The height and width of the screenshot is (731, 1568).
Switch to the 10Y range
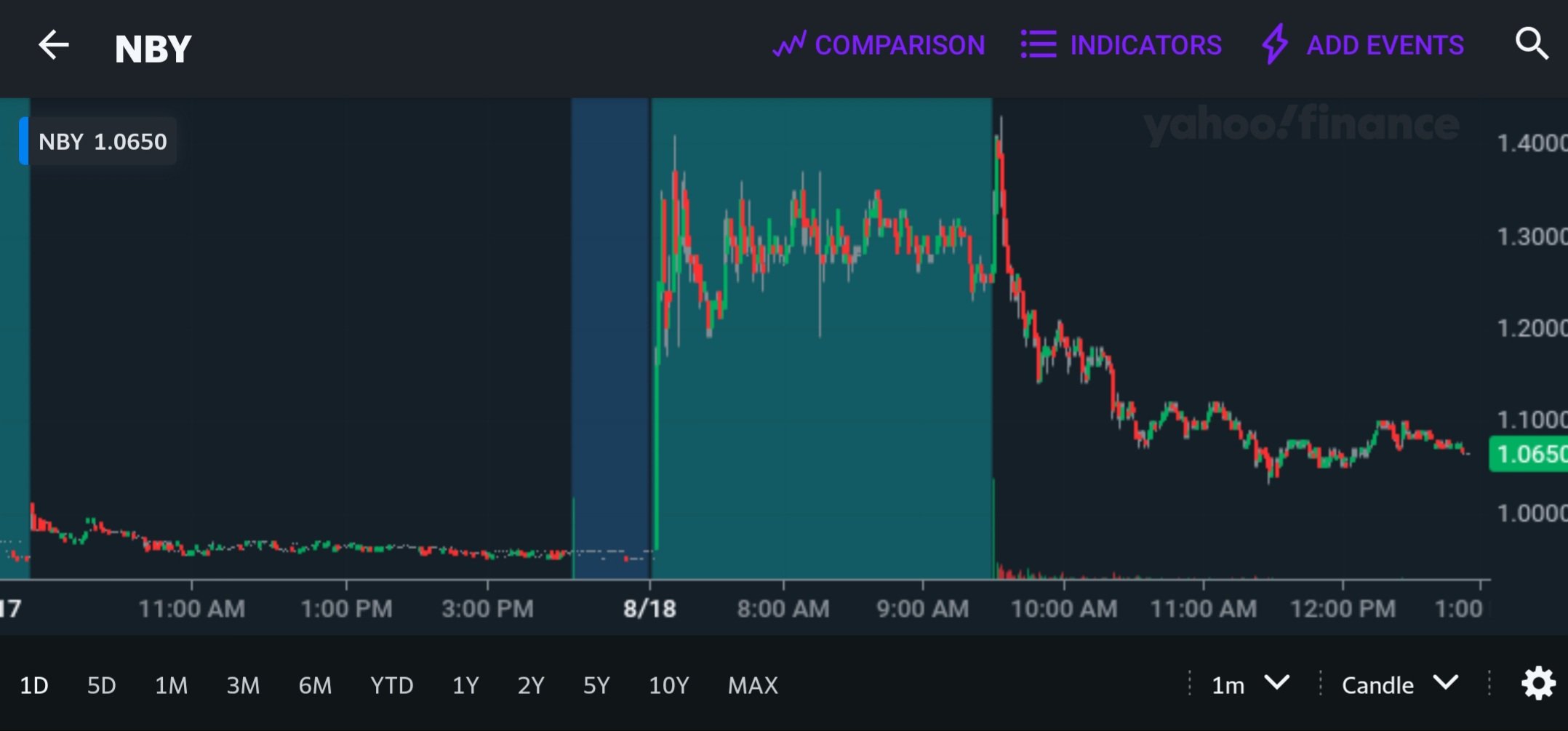click(x=668, y=685)
